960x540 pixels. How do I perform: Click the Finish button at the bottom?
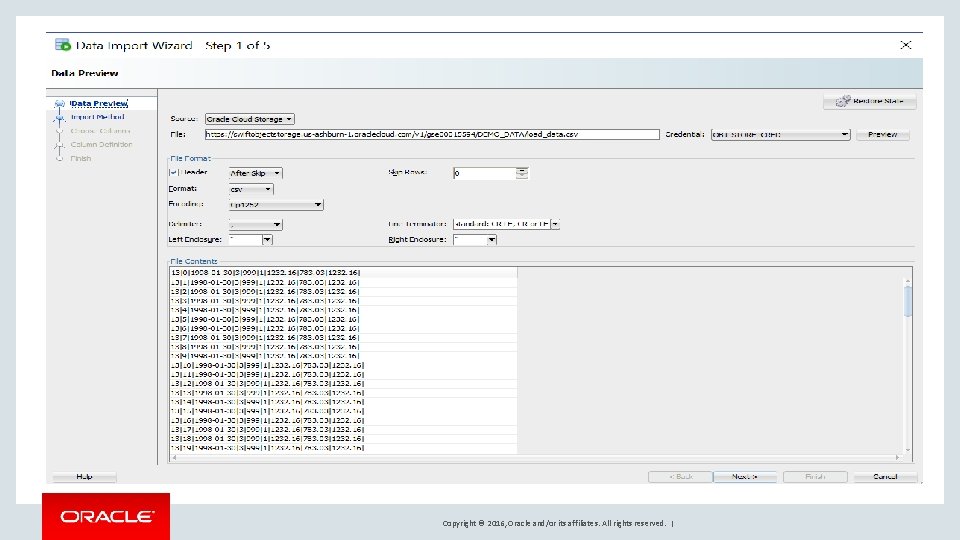click(815, 476)
